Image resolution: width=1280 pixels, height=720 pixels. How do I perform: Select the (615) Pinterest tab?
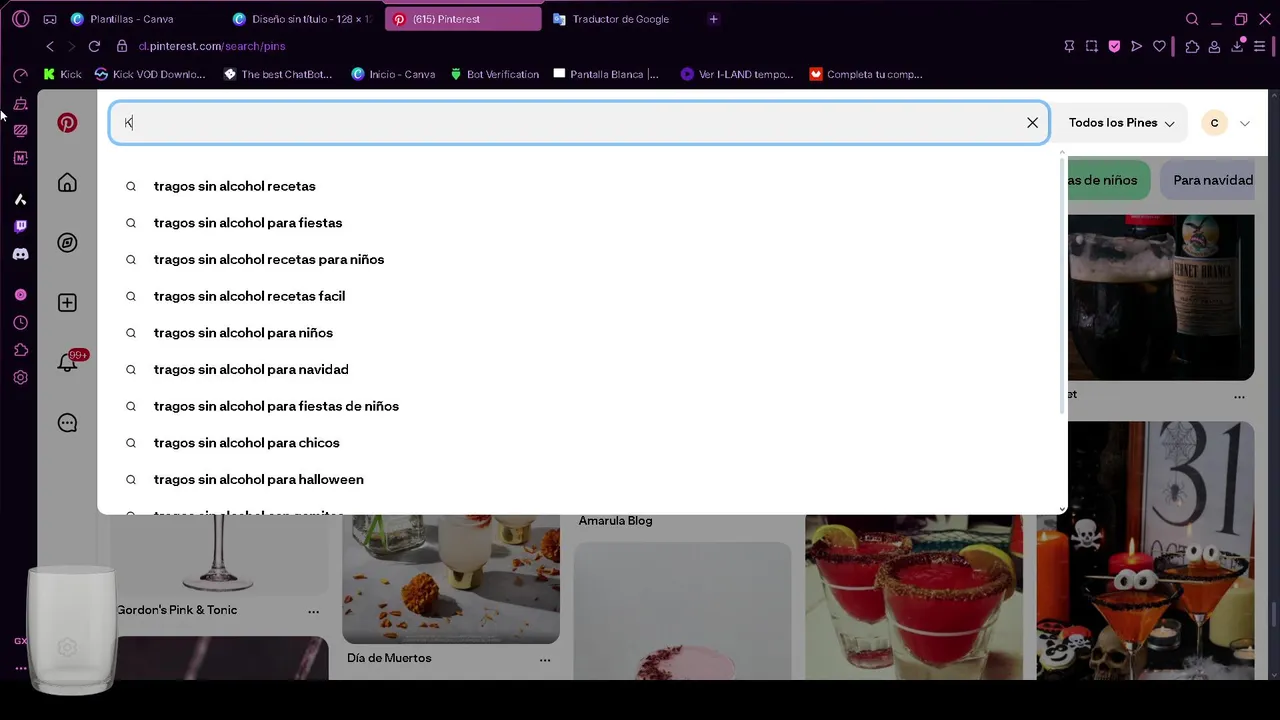[x=463, y=19]
